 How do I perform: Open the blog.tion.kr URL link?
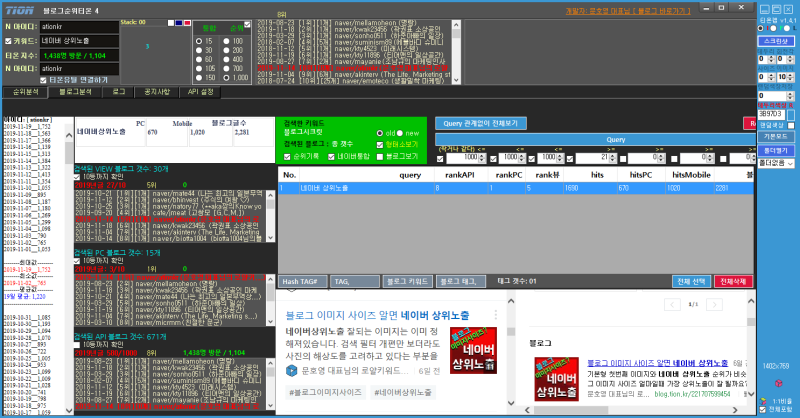(692, 394)
